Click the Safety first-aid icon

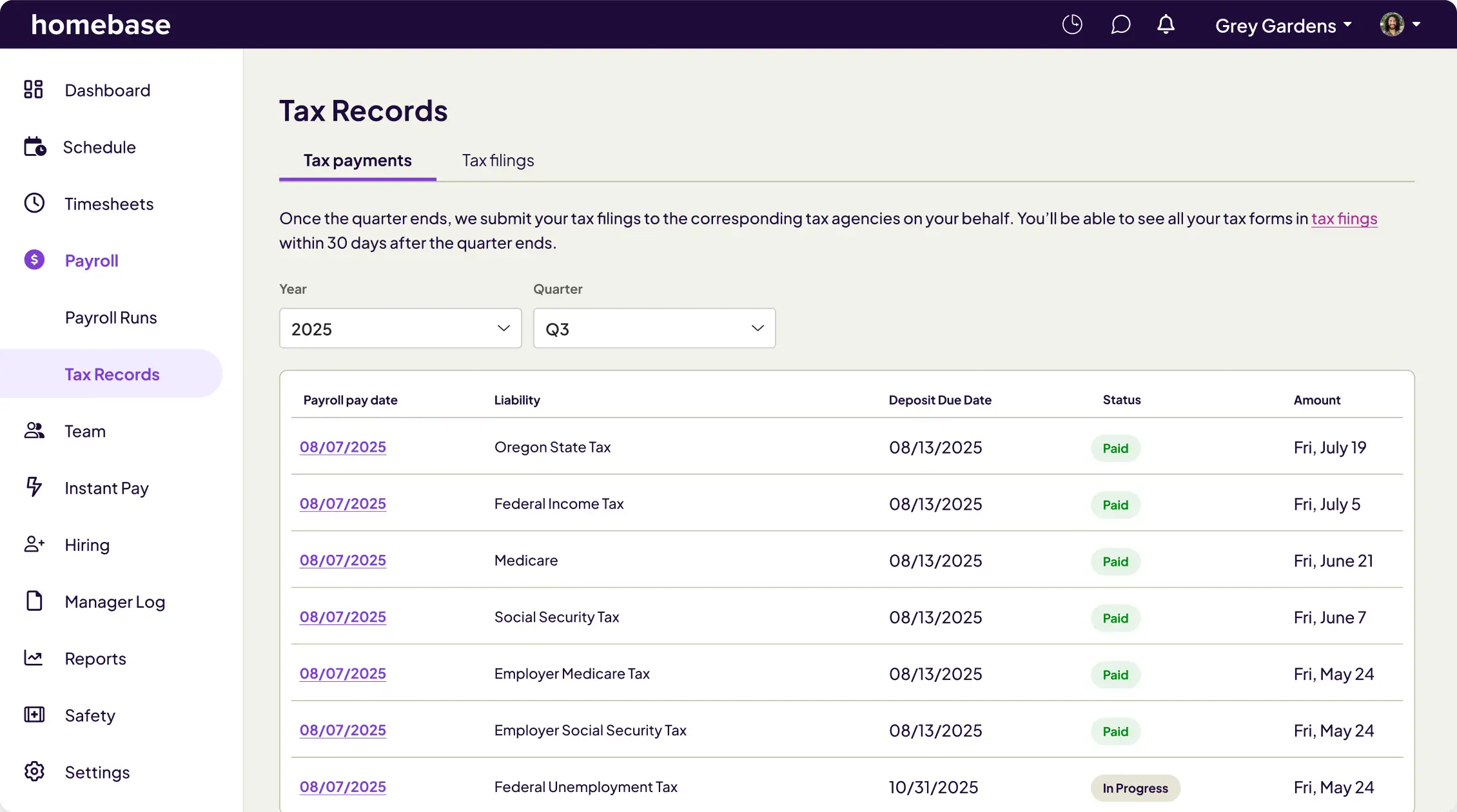pyautogui.click(x=34, y=715)
